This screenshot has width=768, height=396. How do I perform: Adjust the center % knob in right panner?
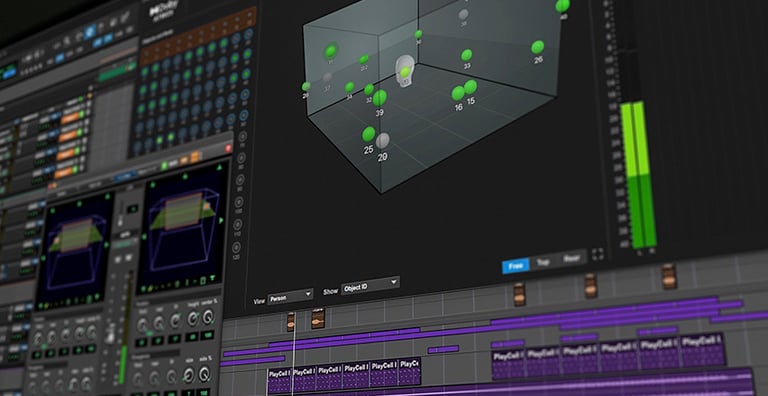click(x=207, y=317)
